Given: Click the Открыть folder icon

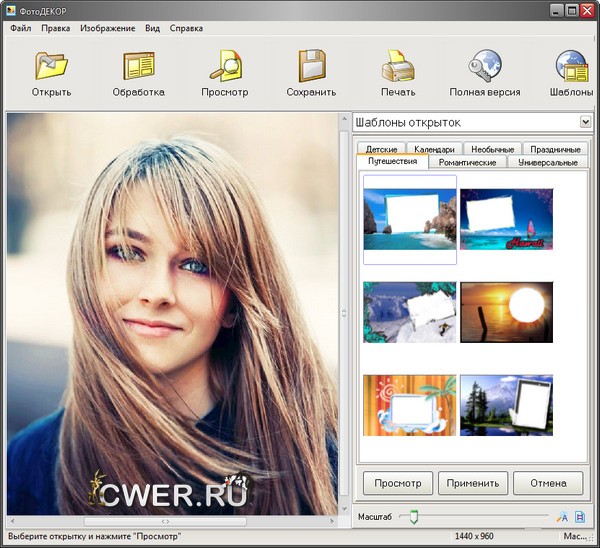Looking at the screenshot, I should [x=51, y=66].
